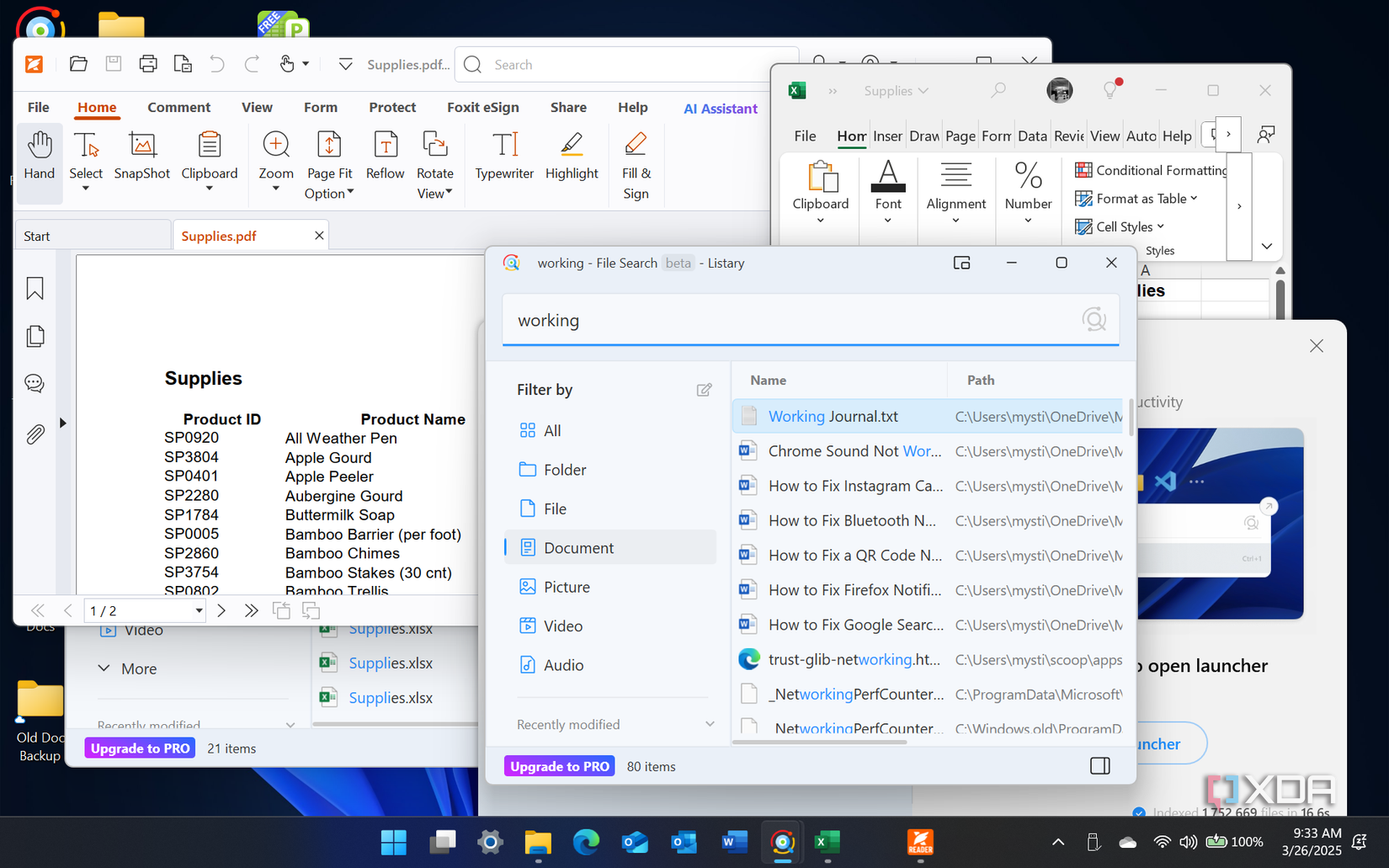1389x868 pixels.
Task: Filter Listary results to Picture files
Action: coord(565,587)
